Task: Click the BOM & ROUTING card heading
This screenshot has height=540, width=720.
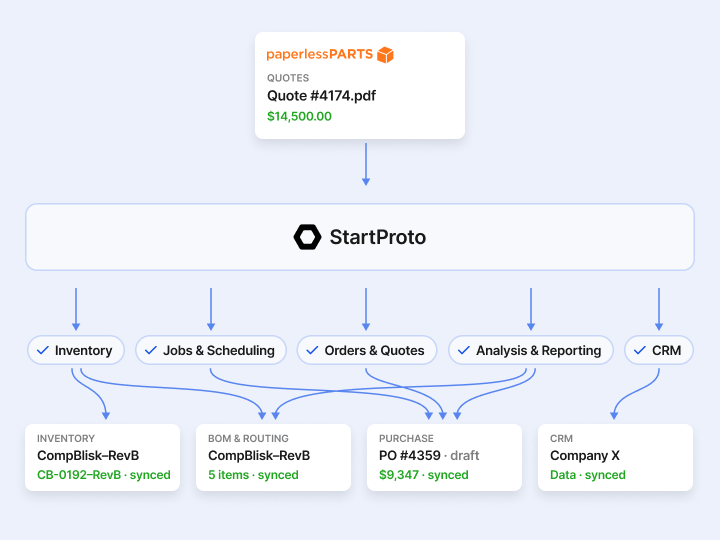Action: coord(248,439)
